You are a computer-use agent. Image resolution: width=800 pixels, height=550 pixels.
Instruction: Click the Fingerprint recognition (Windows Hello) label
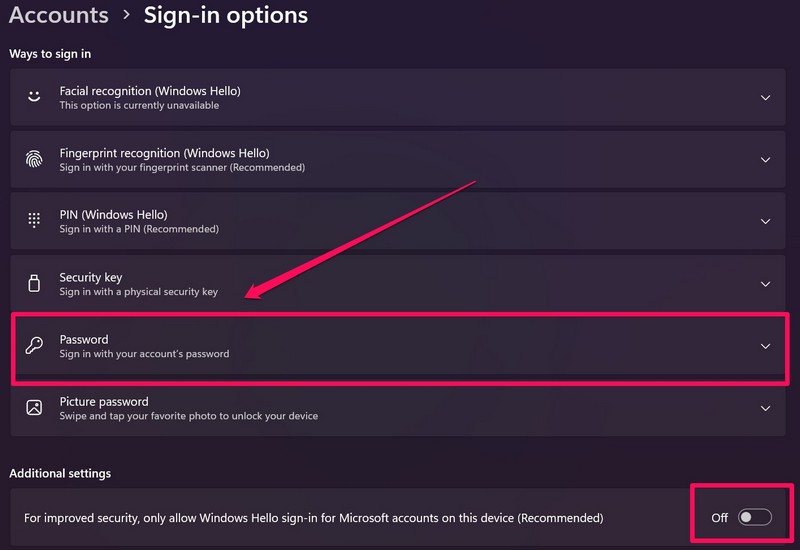point(164,153)
